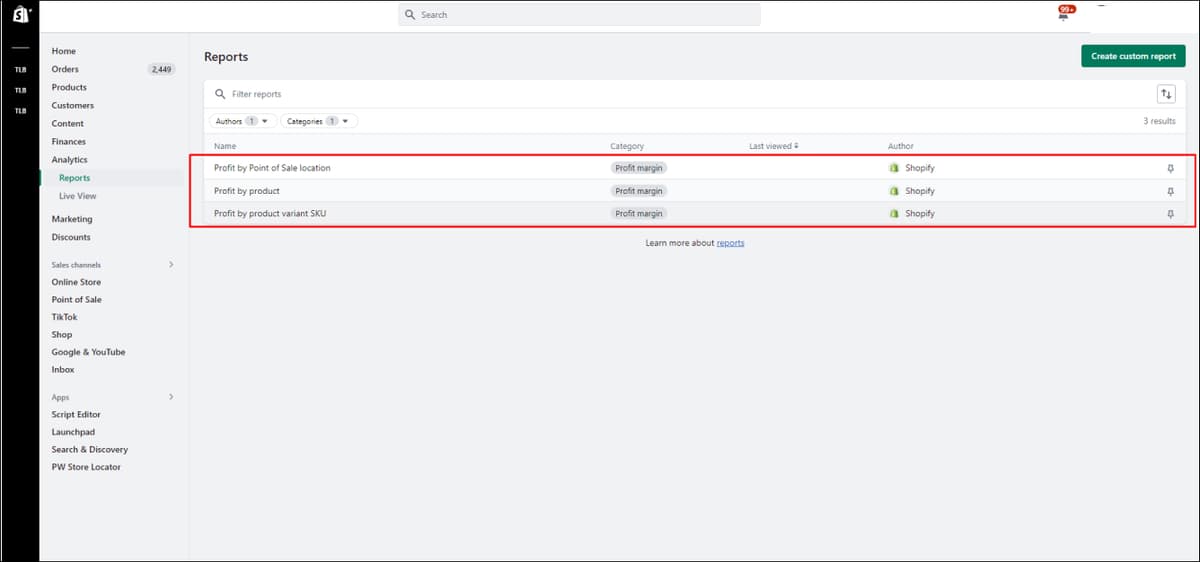Follow the reports help link
This screenshot has height=562, width=1200.
click(730, 243)
